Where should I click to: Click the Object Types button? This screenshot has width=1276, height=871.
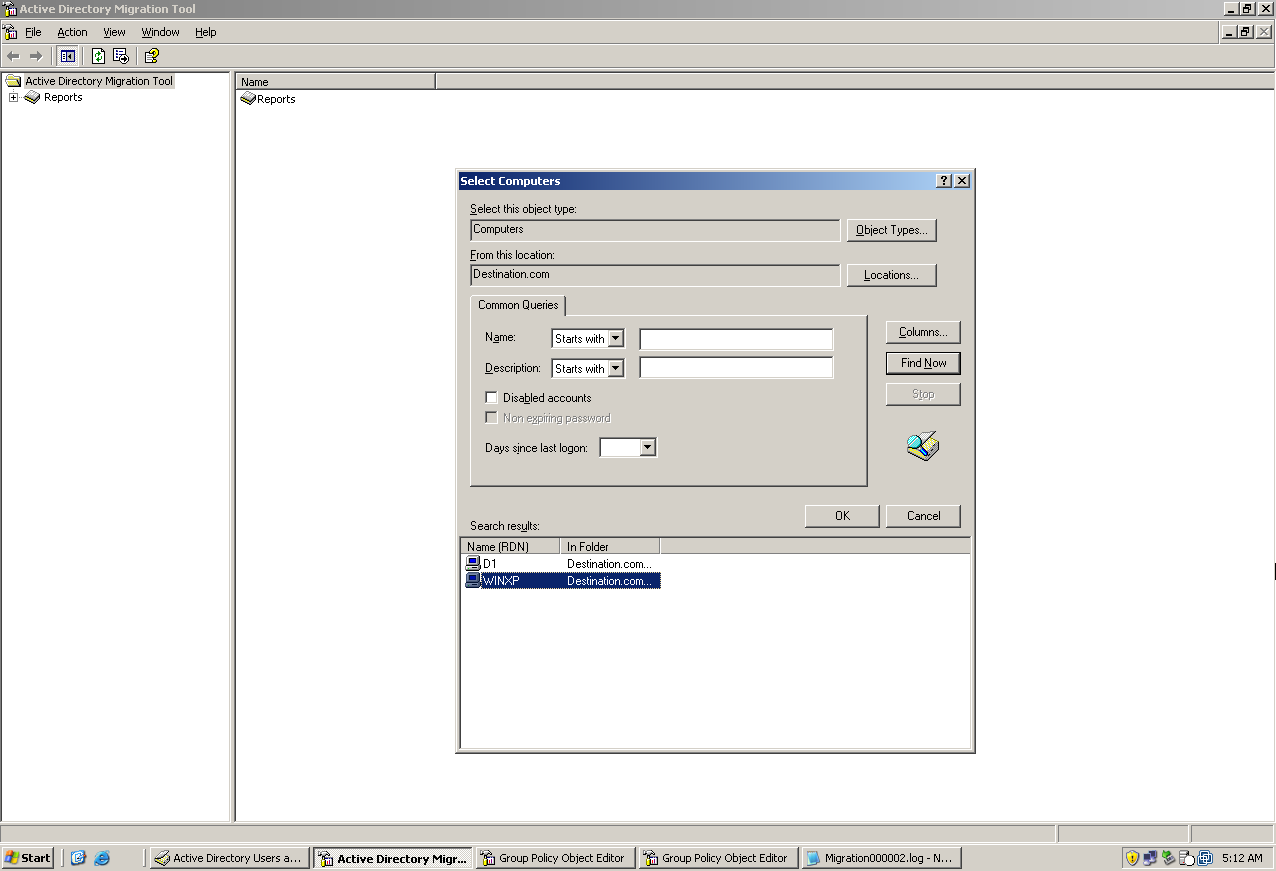[x=891, y=229]
